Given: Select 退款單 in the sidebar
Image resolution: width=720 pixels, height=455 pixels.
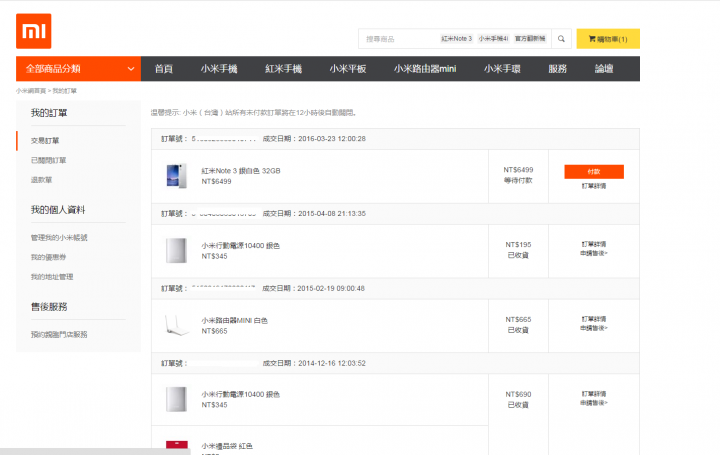Looking at the screenshot, I should 41,180.
